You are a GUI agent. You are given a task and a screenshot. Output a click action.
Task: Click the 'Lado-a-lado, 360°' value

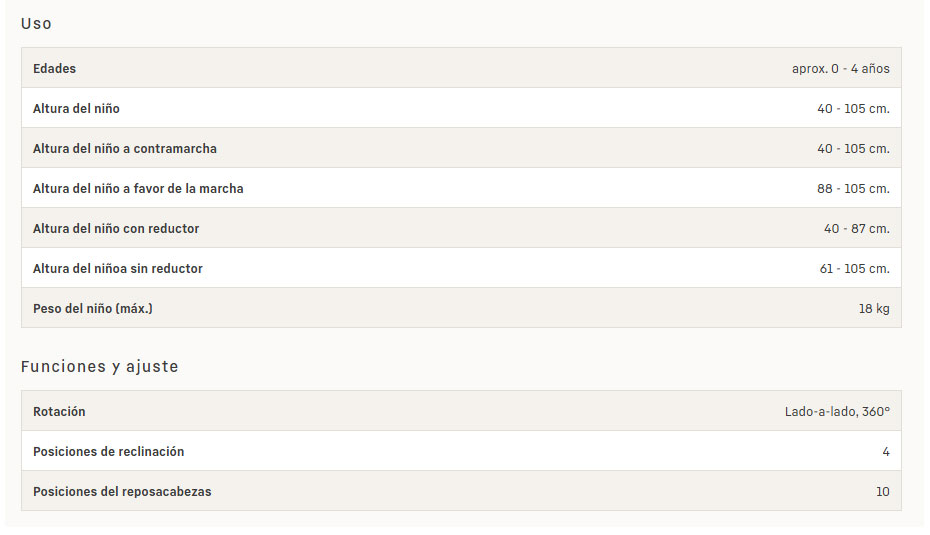837,412
